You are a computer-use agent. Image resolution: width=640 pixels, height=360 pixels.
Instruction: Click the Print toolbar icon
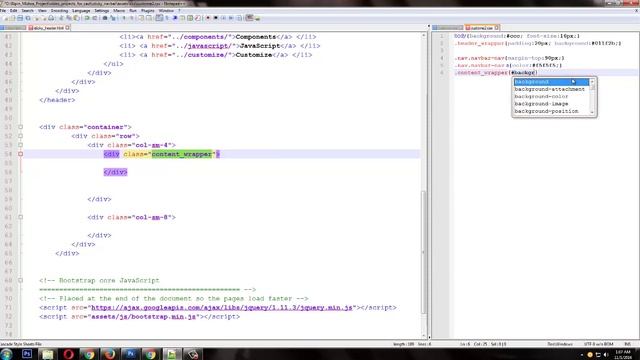[51, 18]
